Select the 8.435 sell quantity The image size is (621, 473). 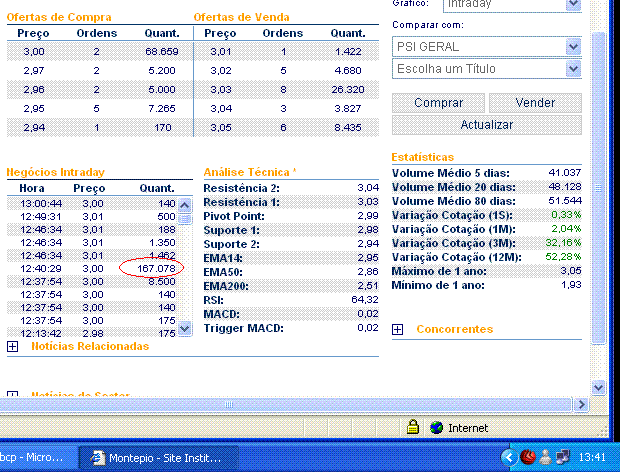click(348, 128)
